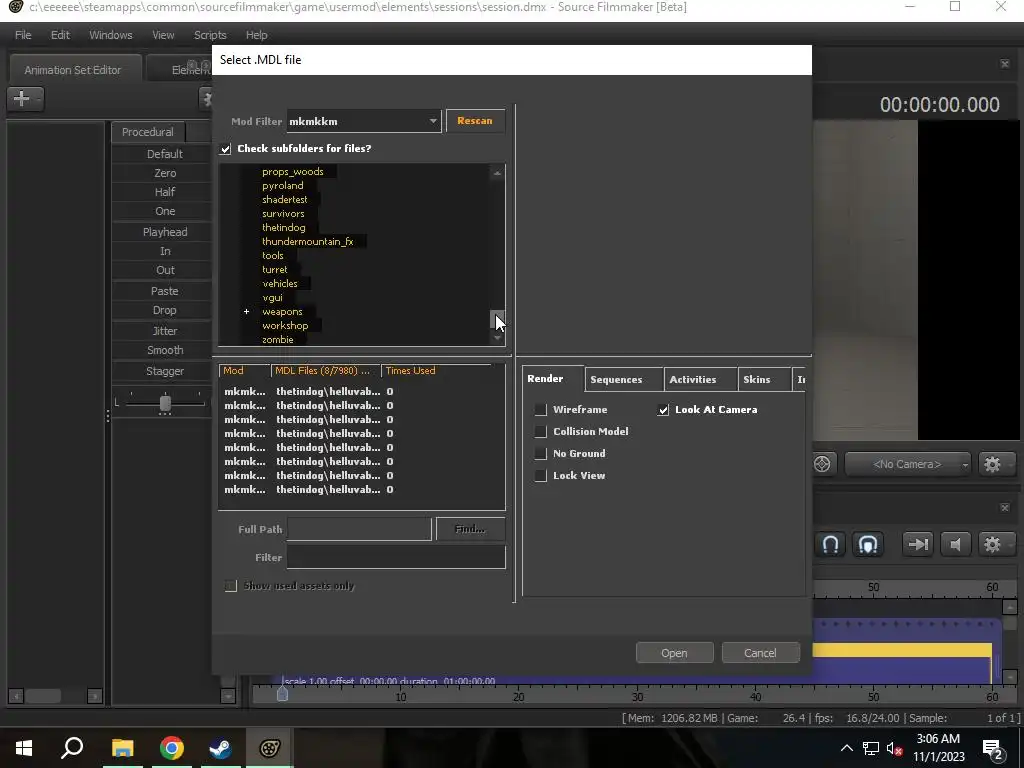Apply the Smooth procedural preset

tap(165, 350)
